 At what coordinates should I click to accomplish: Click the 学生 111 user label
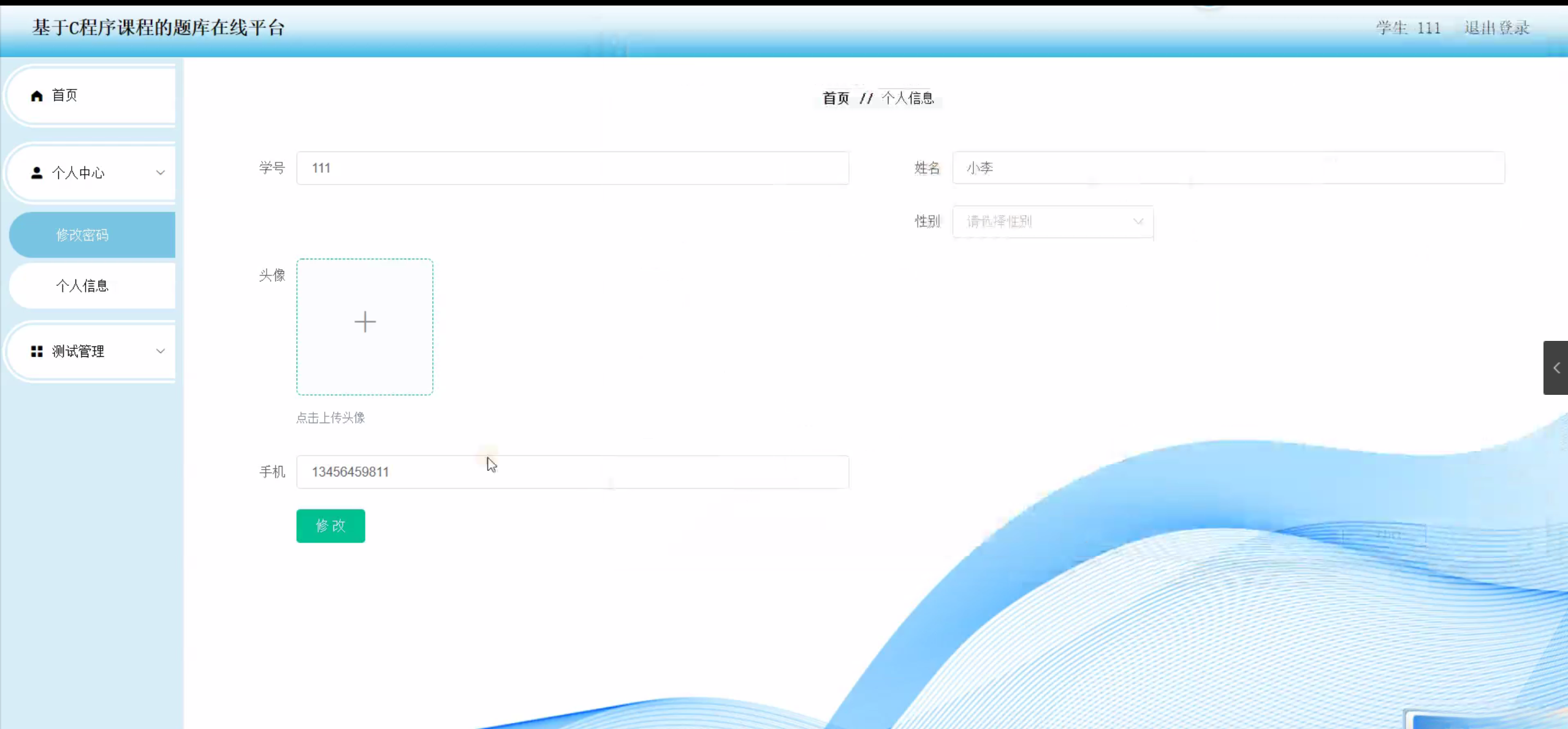(x=1408, y=28)
